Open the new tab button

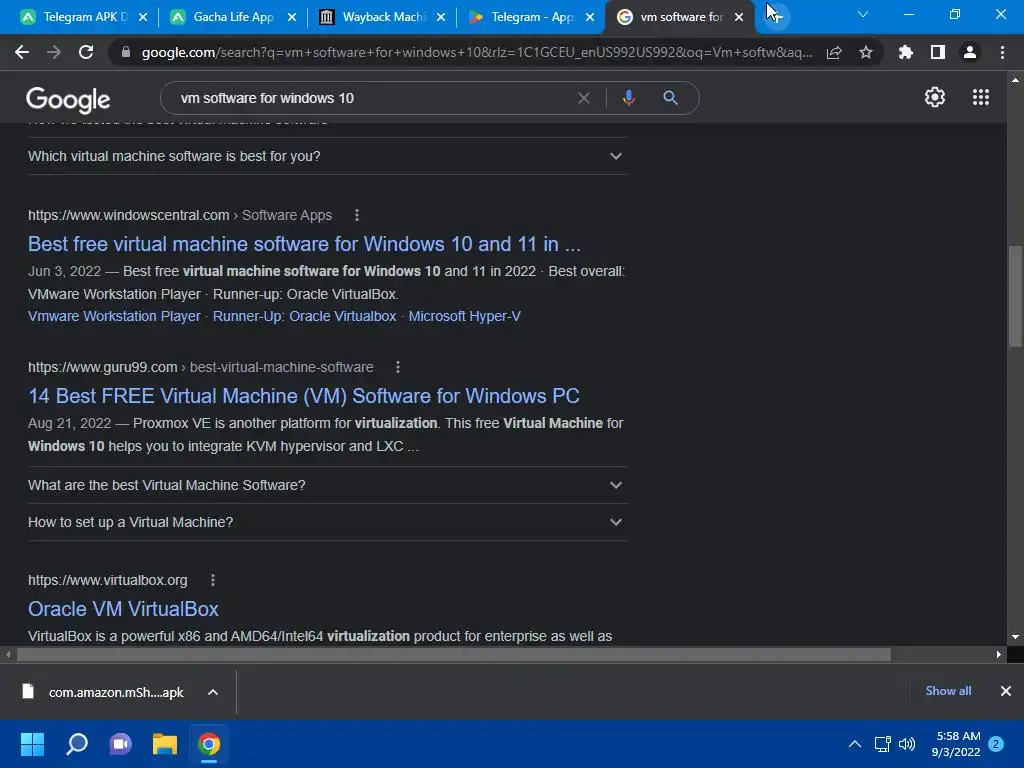tap(776, 16)
